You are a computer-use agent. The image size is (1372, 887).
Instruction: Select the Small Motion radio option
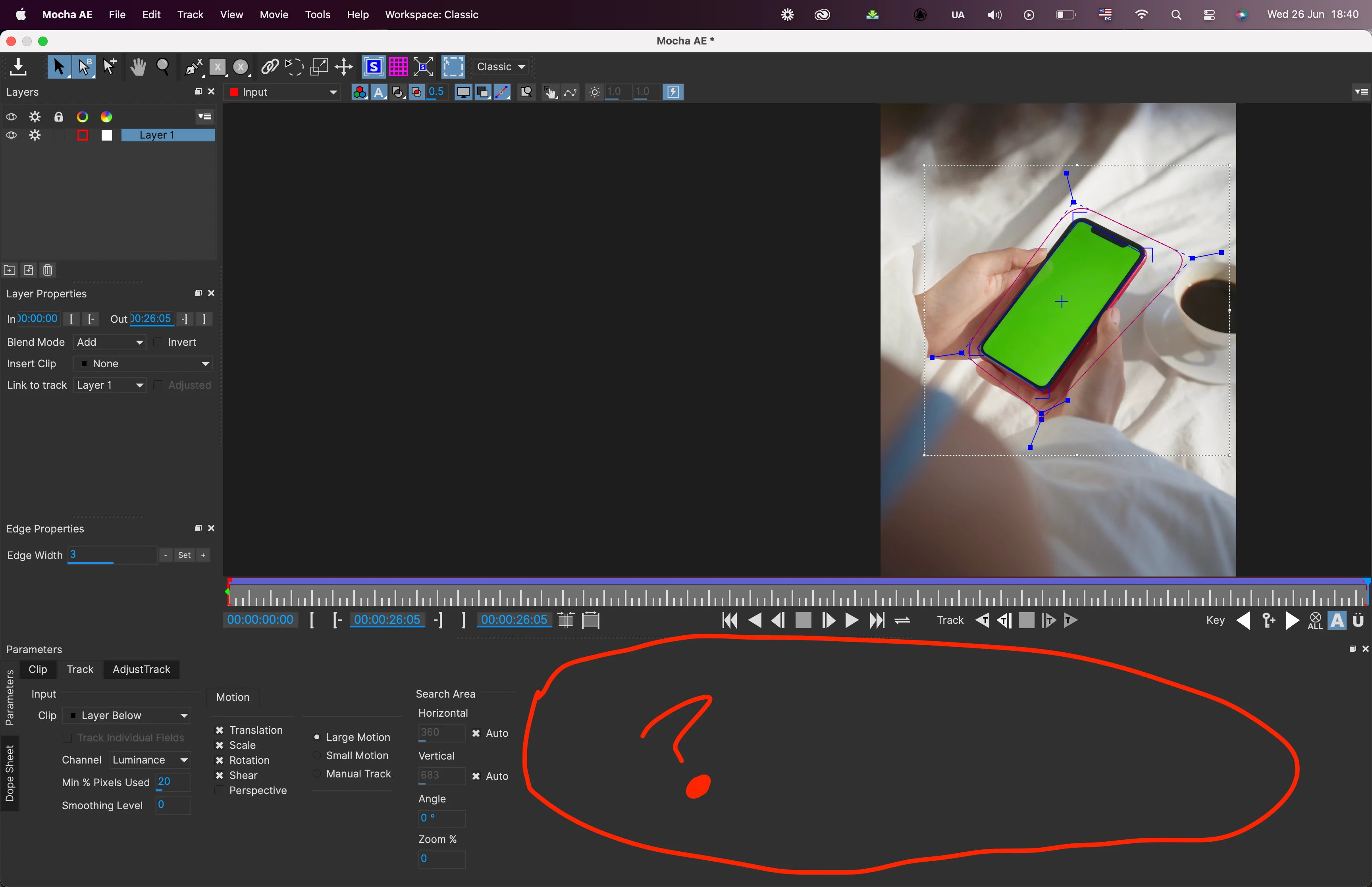(317, 755)
